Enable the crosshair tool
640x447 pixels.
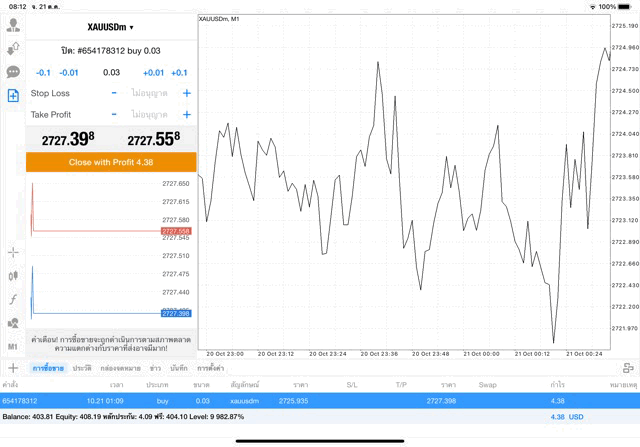(x=13, y=252)
